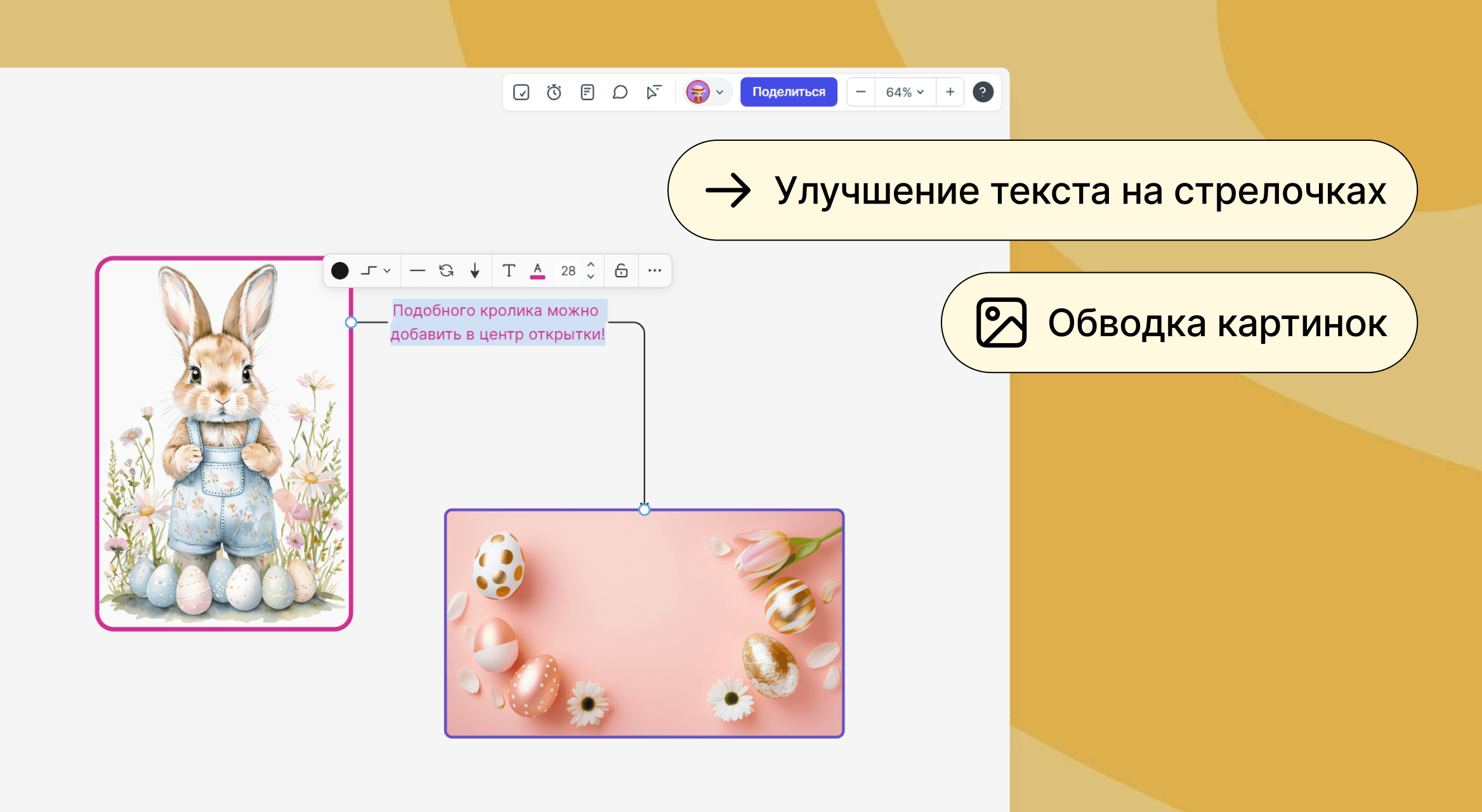The height and width of the screenshot is (812, 1482).
Task: Pick the black line color swatch
Action: click(340, 271)
